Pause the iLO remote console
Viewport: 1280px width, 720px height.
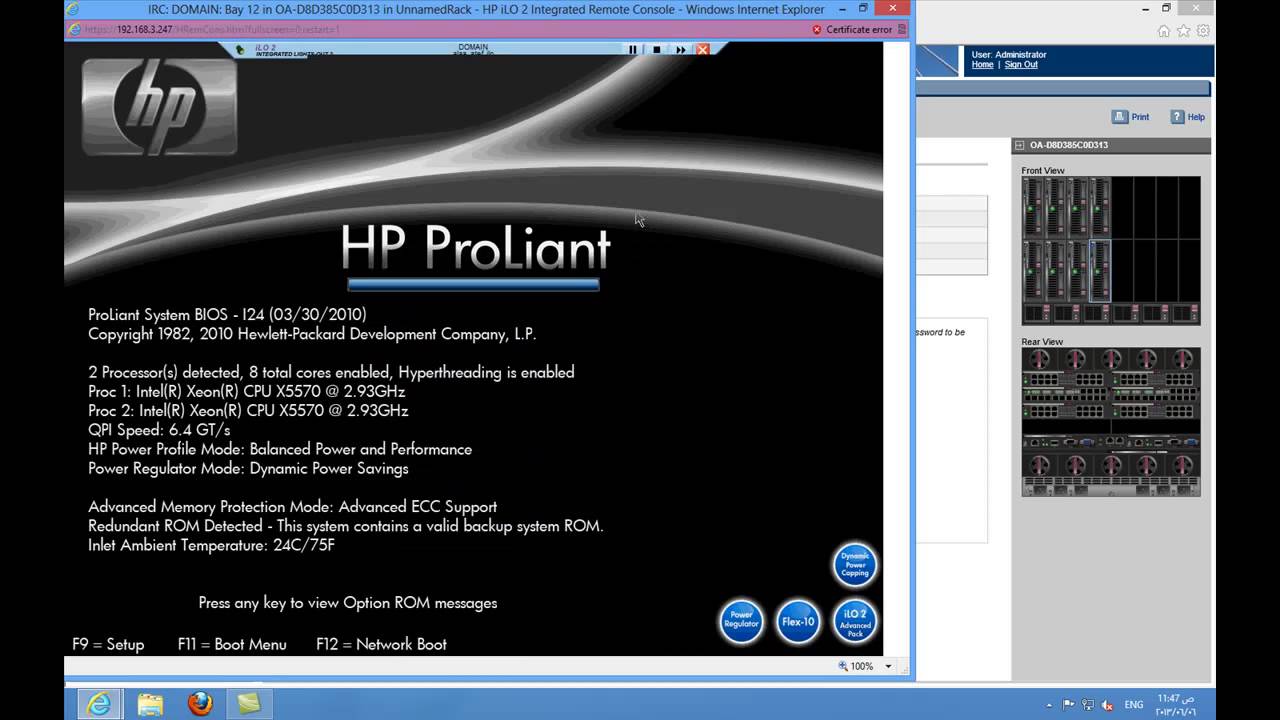632,49
